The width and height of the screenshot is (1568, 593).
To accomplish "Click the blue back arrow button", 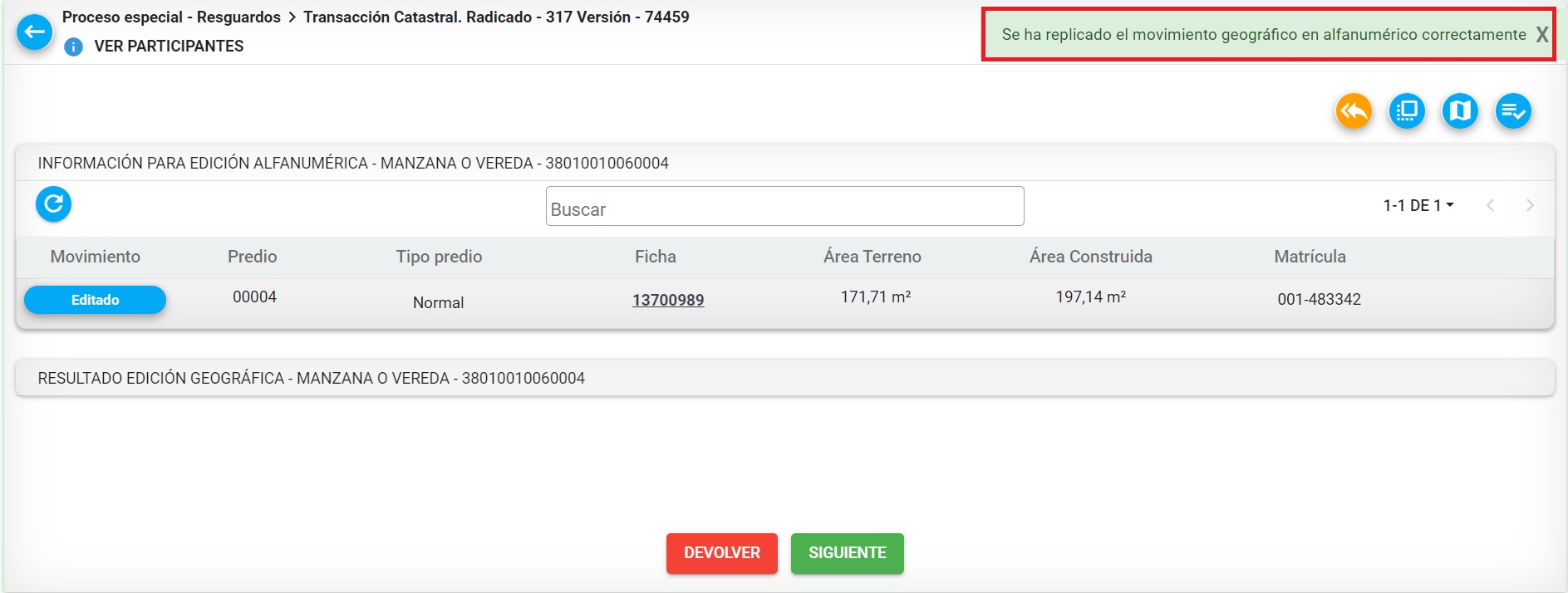I will pos(35,32).
